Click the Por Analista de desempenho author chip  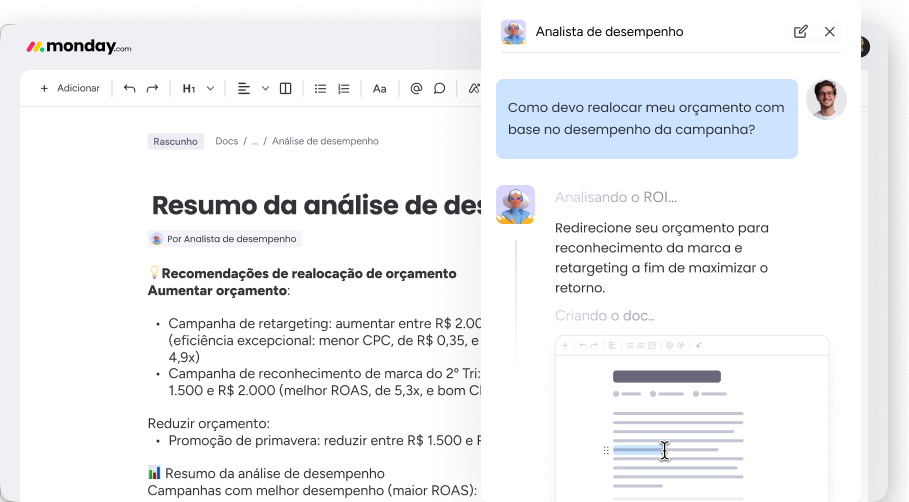coord(225,239)
